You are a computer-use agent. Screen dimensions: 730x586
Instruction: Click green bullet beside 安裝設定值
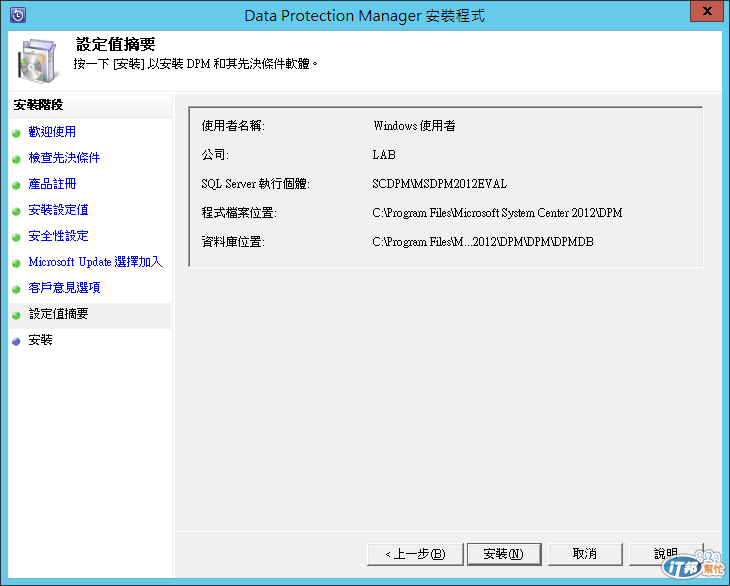click(16, 212)
